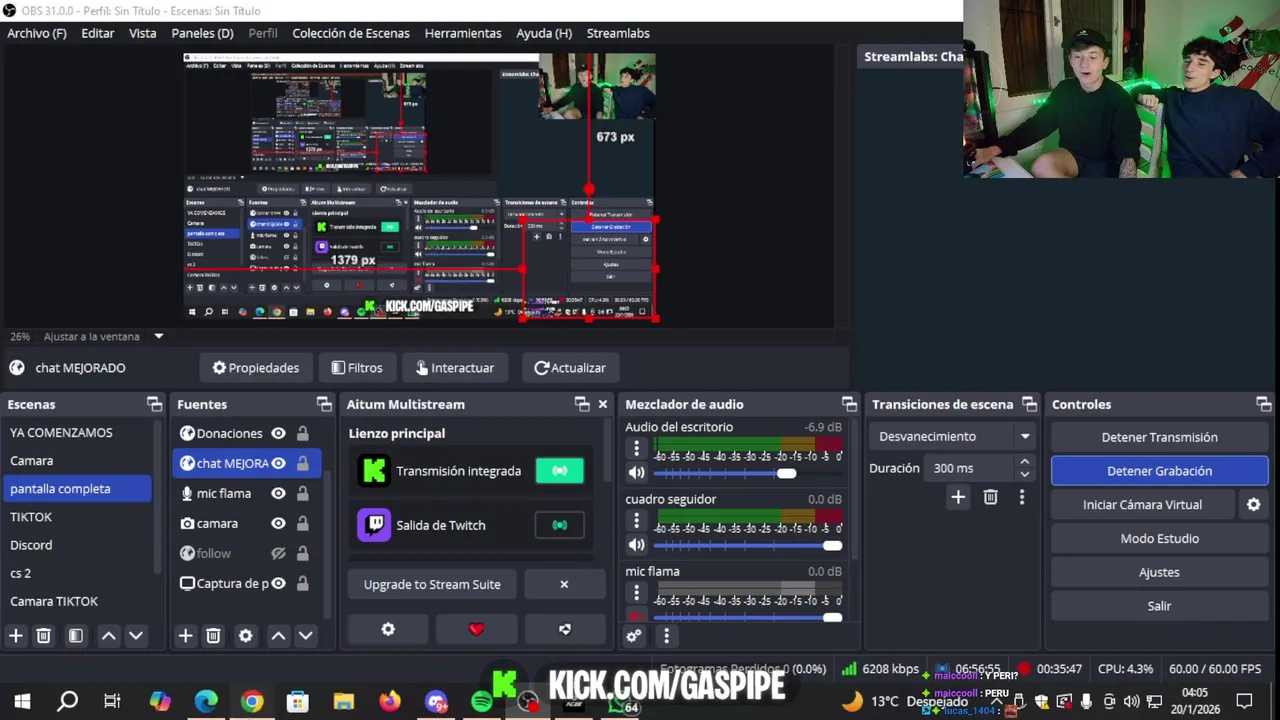Adjust cuadro seguidor volume slider
This screenshot has width=1280, height=720.
point(747,546)
